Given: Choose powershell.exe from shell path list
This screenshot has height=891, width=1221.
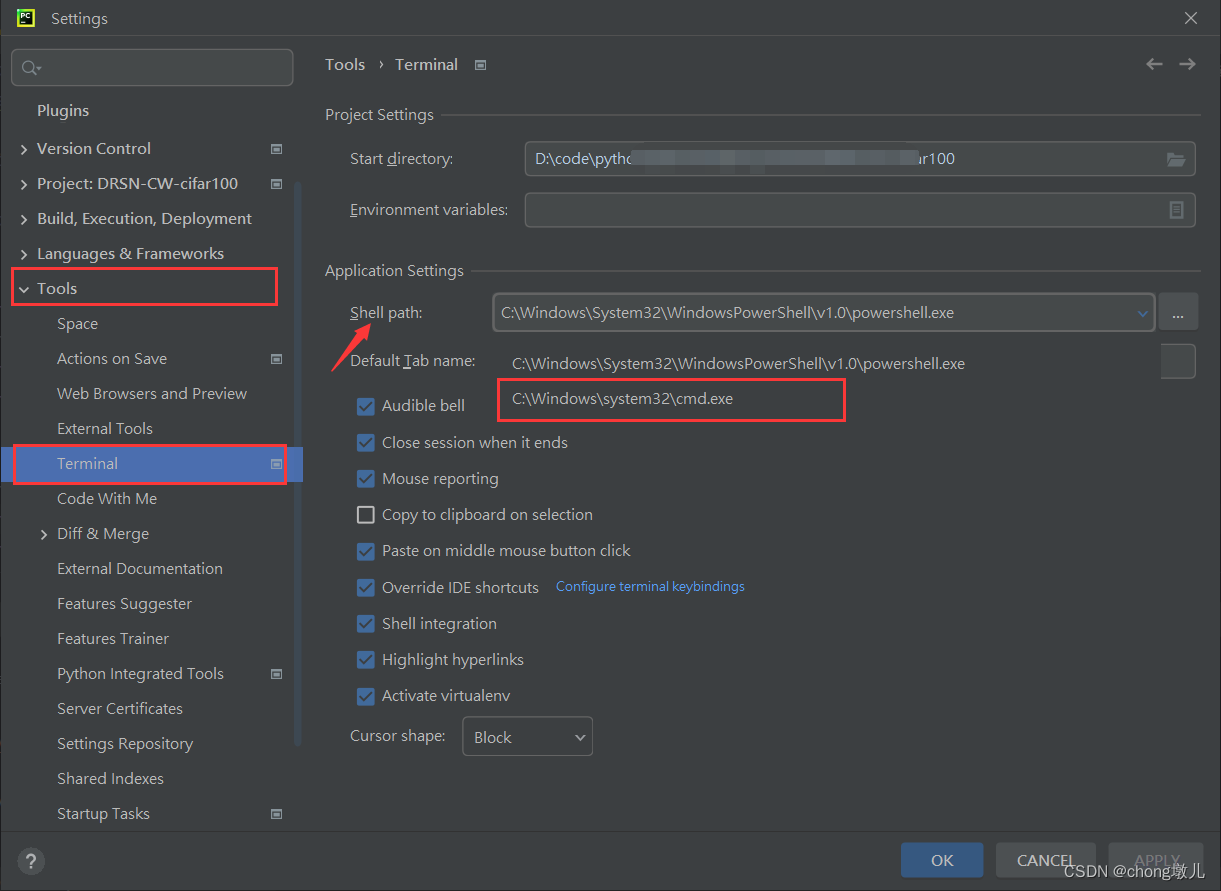Looking at the screenshot, I should 738,364.
